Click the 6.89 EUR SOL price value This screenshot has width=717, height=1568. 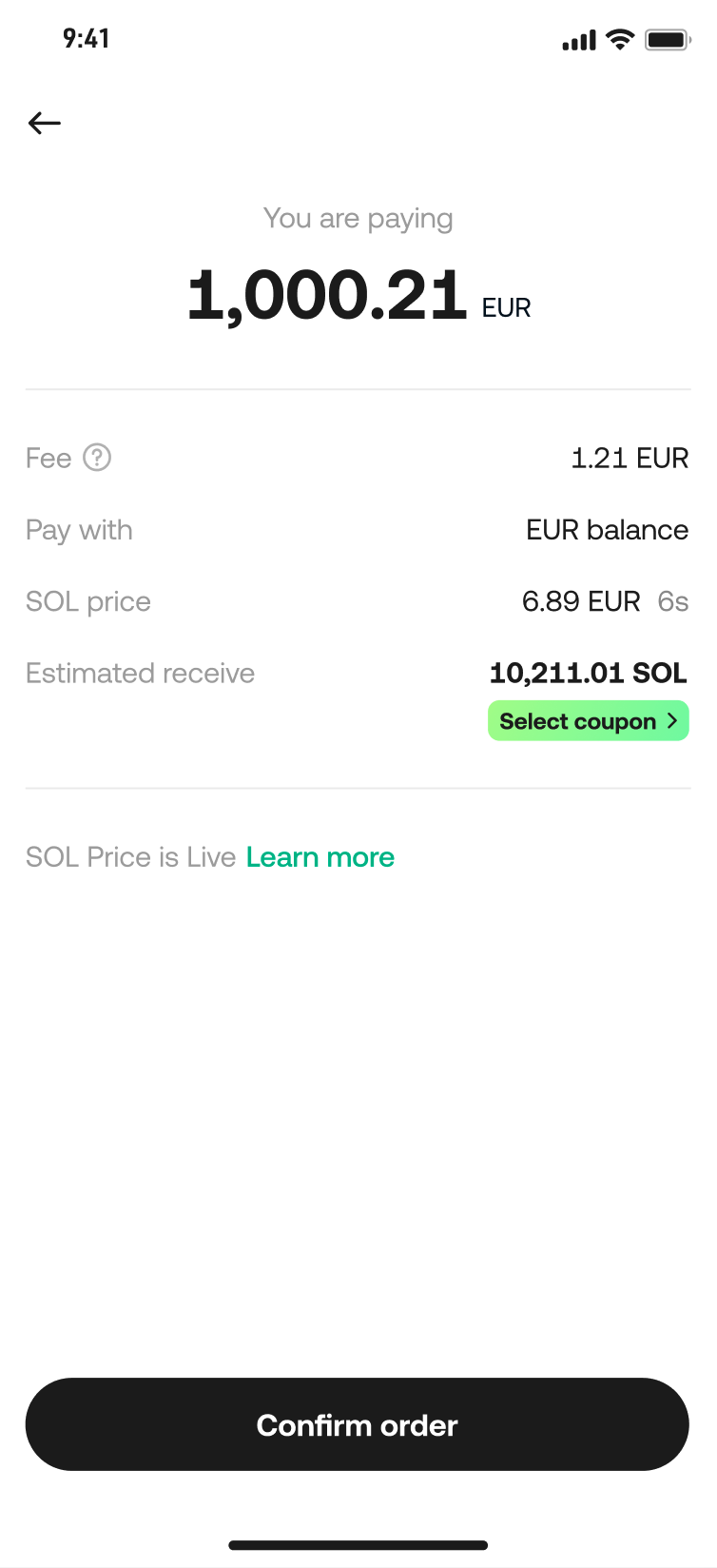(581, 601)
